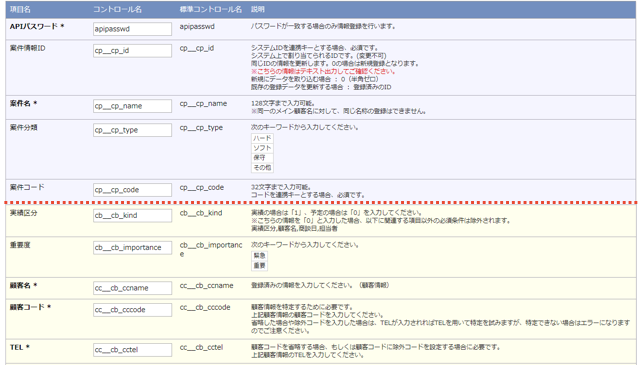
Task: Select the cc__cb_ccname input field
Action: click(132, 288)
